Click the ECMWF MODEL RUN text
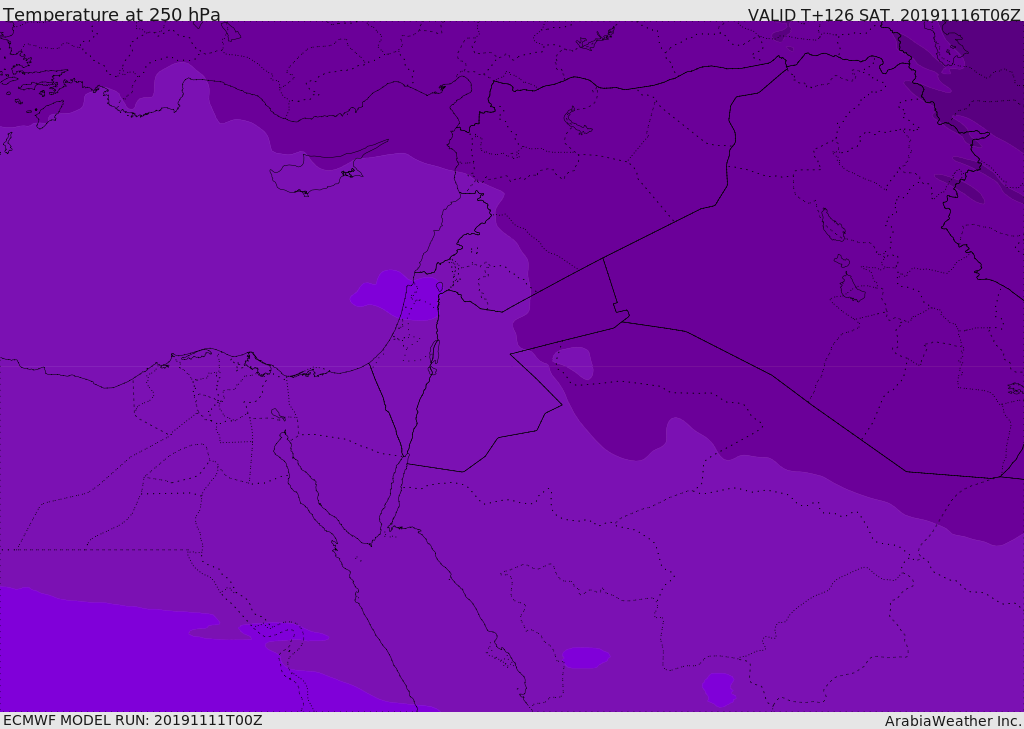The image size is (1024, 729). [132, 720]
